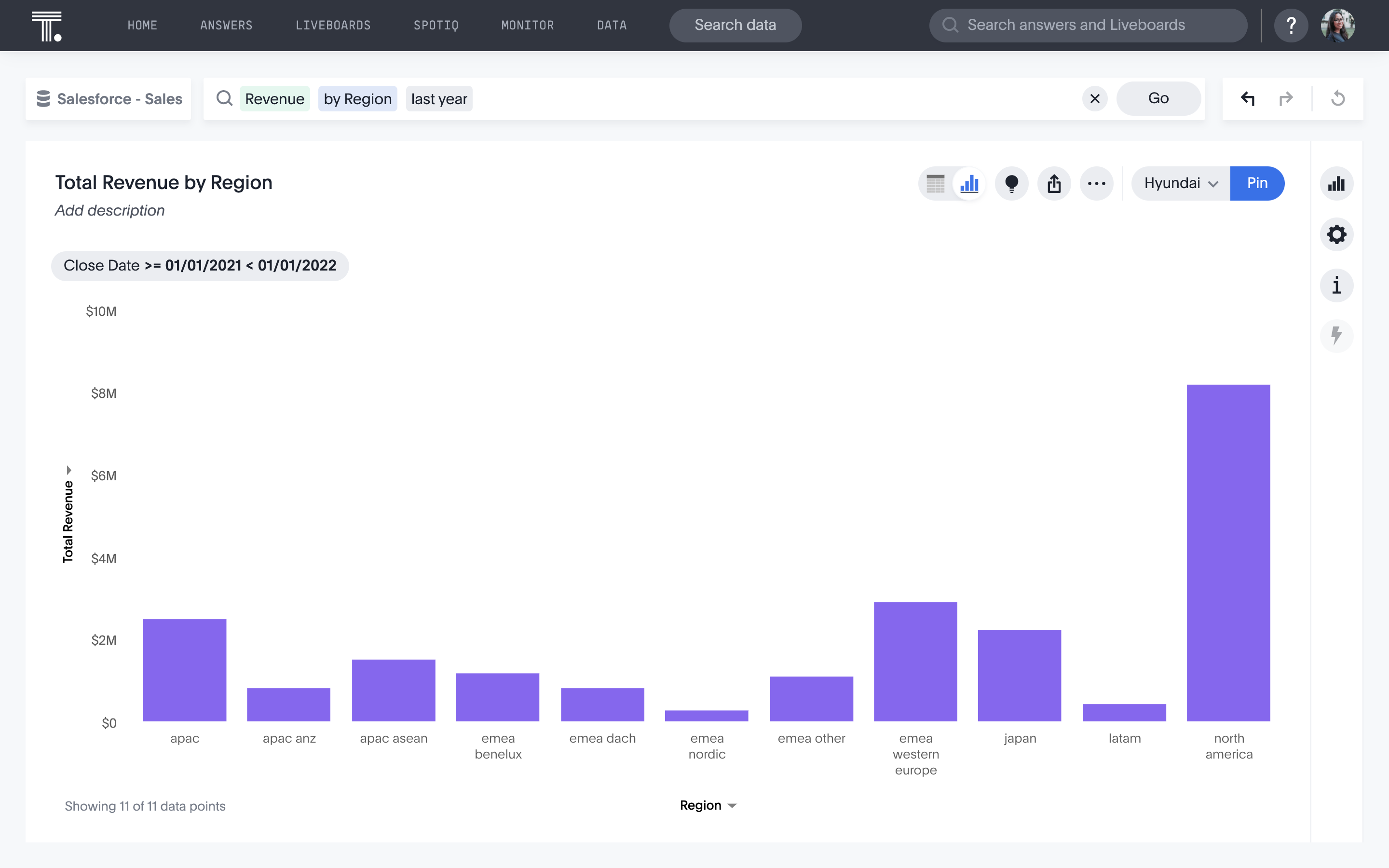The width and height of the screenshot is (1389, 868).
Task: Undo last search step
Action: pyautogui.click(x=1248, y=99)
